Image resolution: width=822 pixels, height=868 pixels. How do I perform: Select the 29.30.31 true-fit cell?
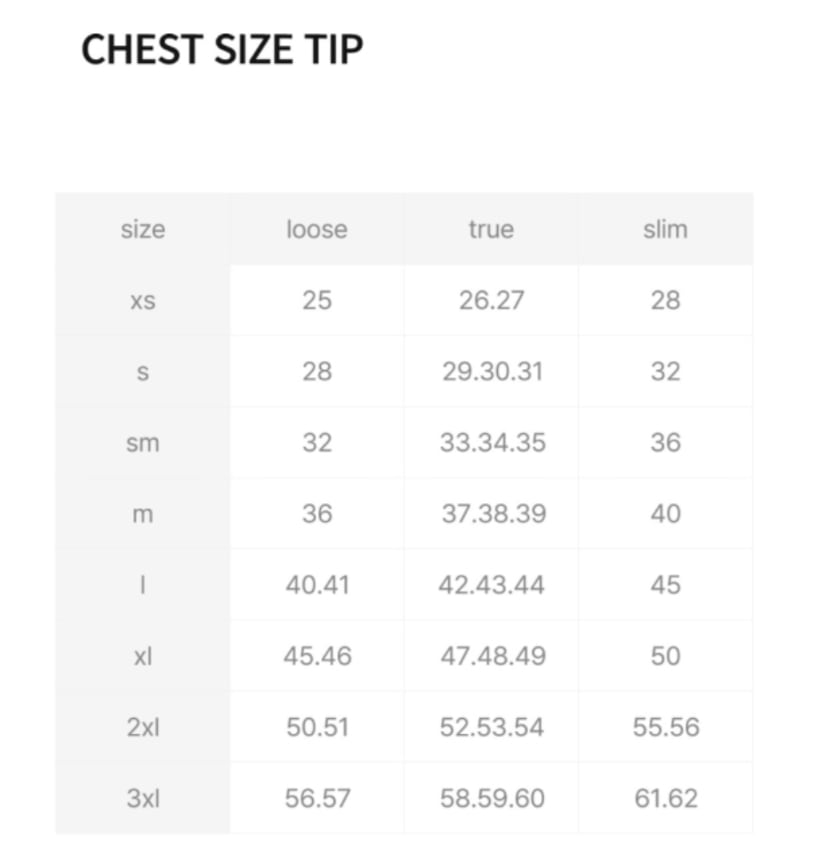pos(492,371)
